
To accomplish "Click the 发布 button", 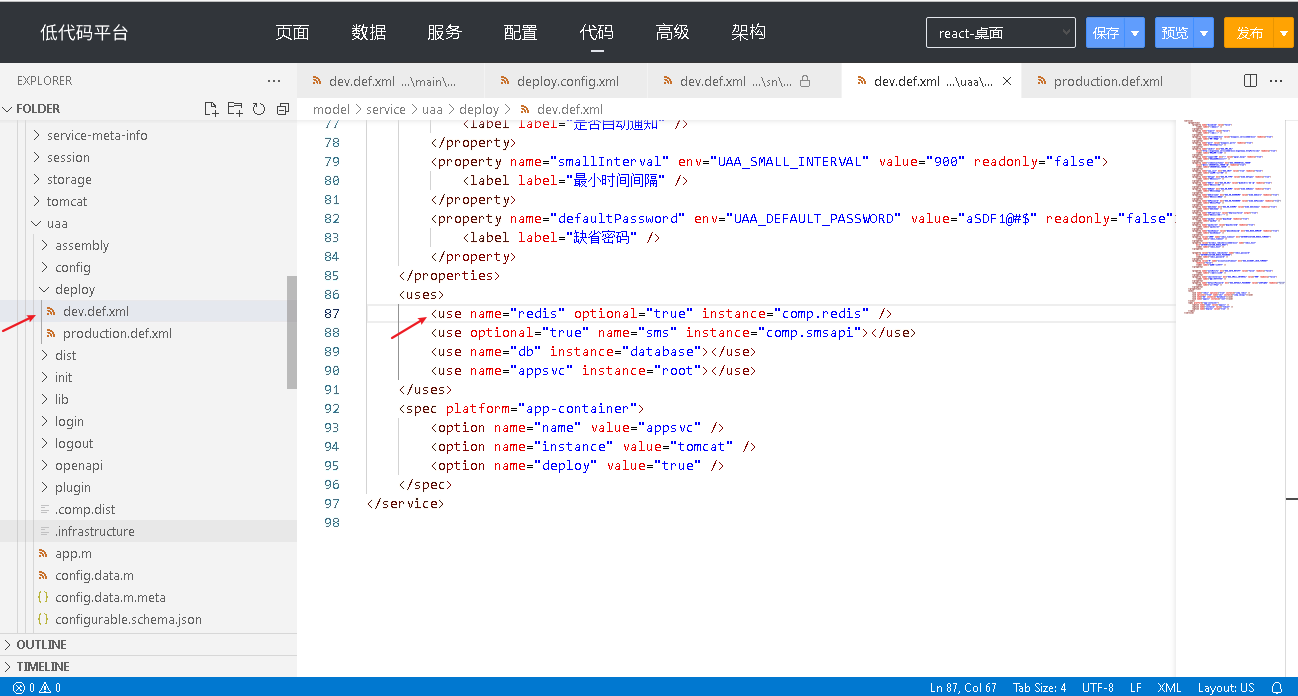I will coord(1250,33).
